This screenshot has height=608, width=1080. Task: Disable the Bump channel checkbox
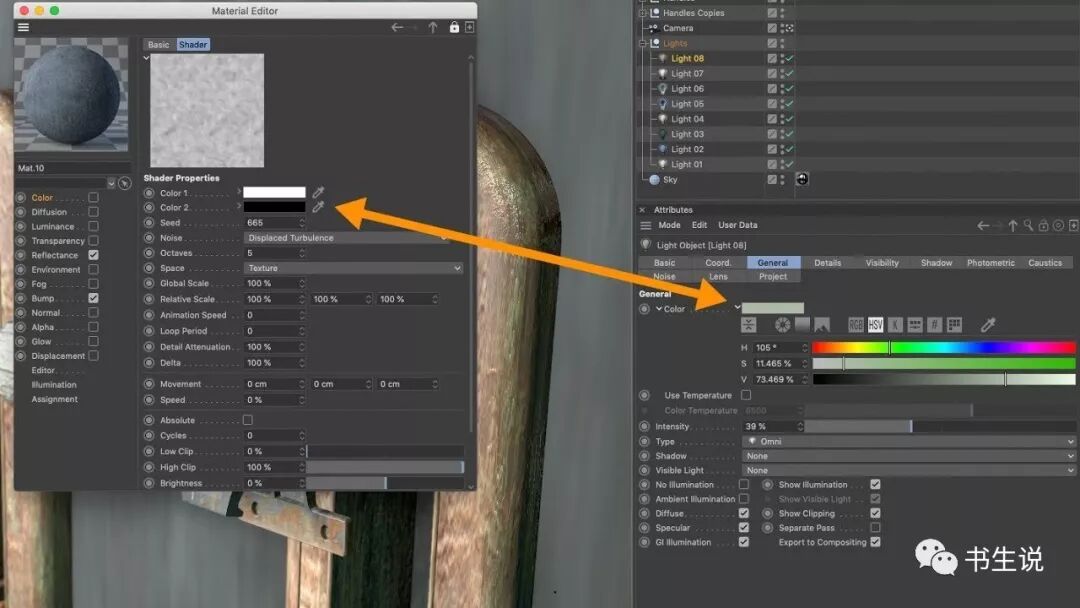click(x=93, y=298)
